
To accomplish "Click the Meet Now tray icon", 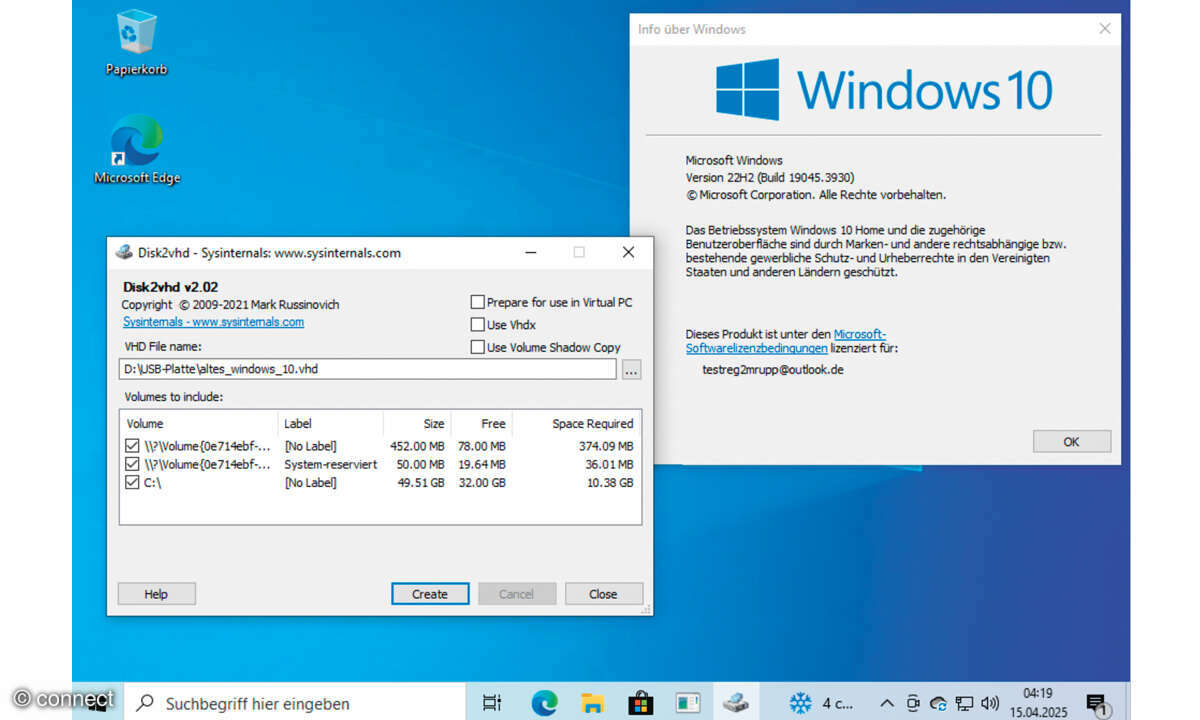I will point(914,703).
